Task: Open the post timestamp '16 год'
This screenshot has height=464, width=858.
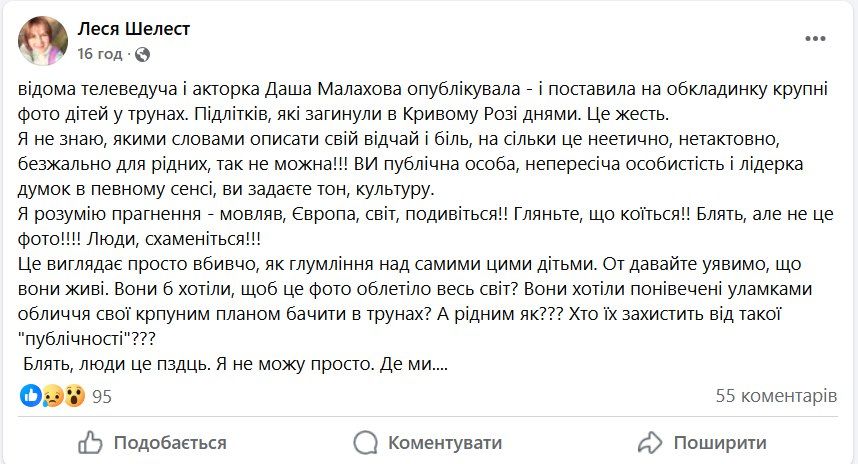Action: point(100,54)
